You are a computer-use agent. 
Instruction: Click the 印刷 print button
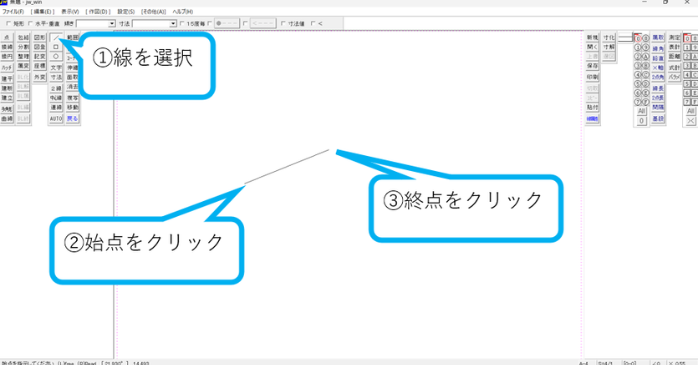[x=592, y=77]
